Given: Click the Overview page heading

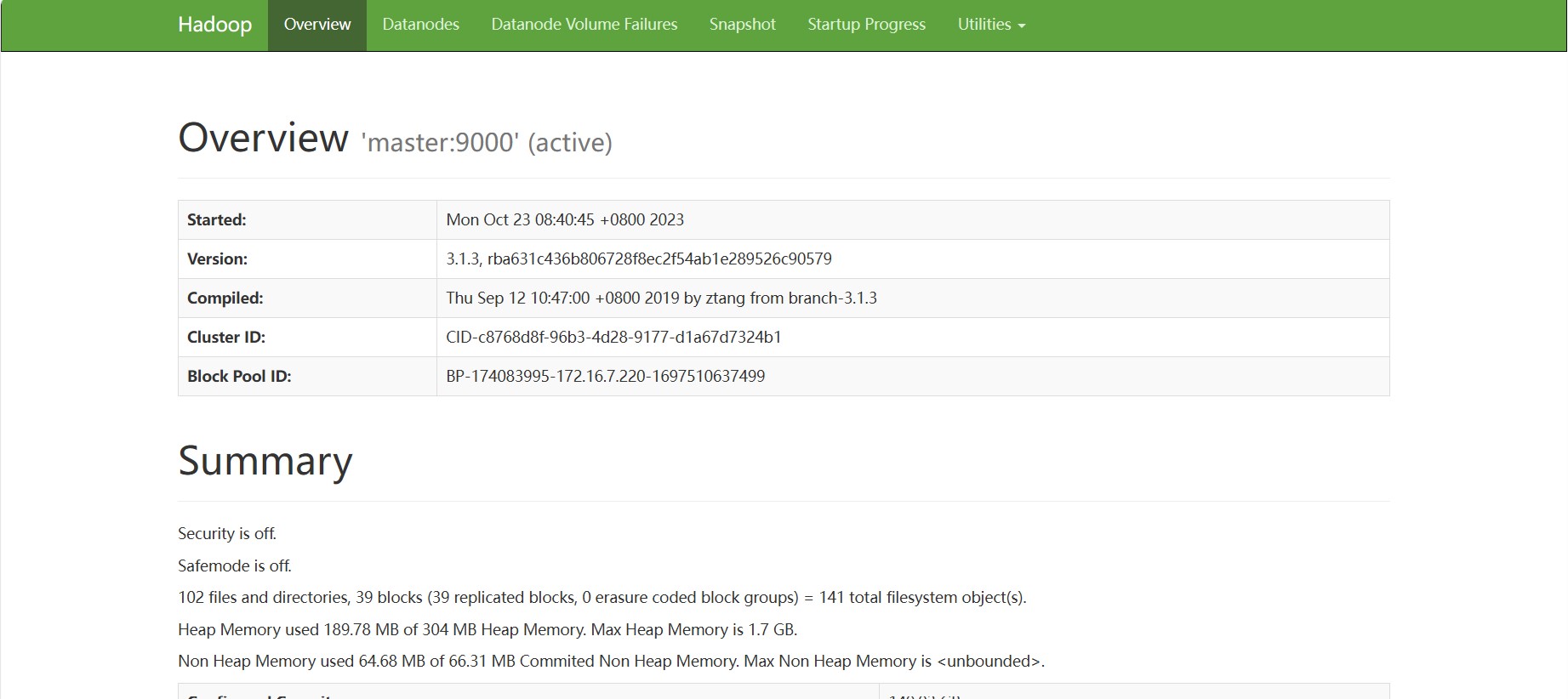Looking at the screenshot, I should tap(263, 138).
